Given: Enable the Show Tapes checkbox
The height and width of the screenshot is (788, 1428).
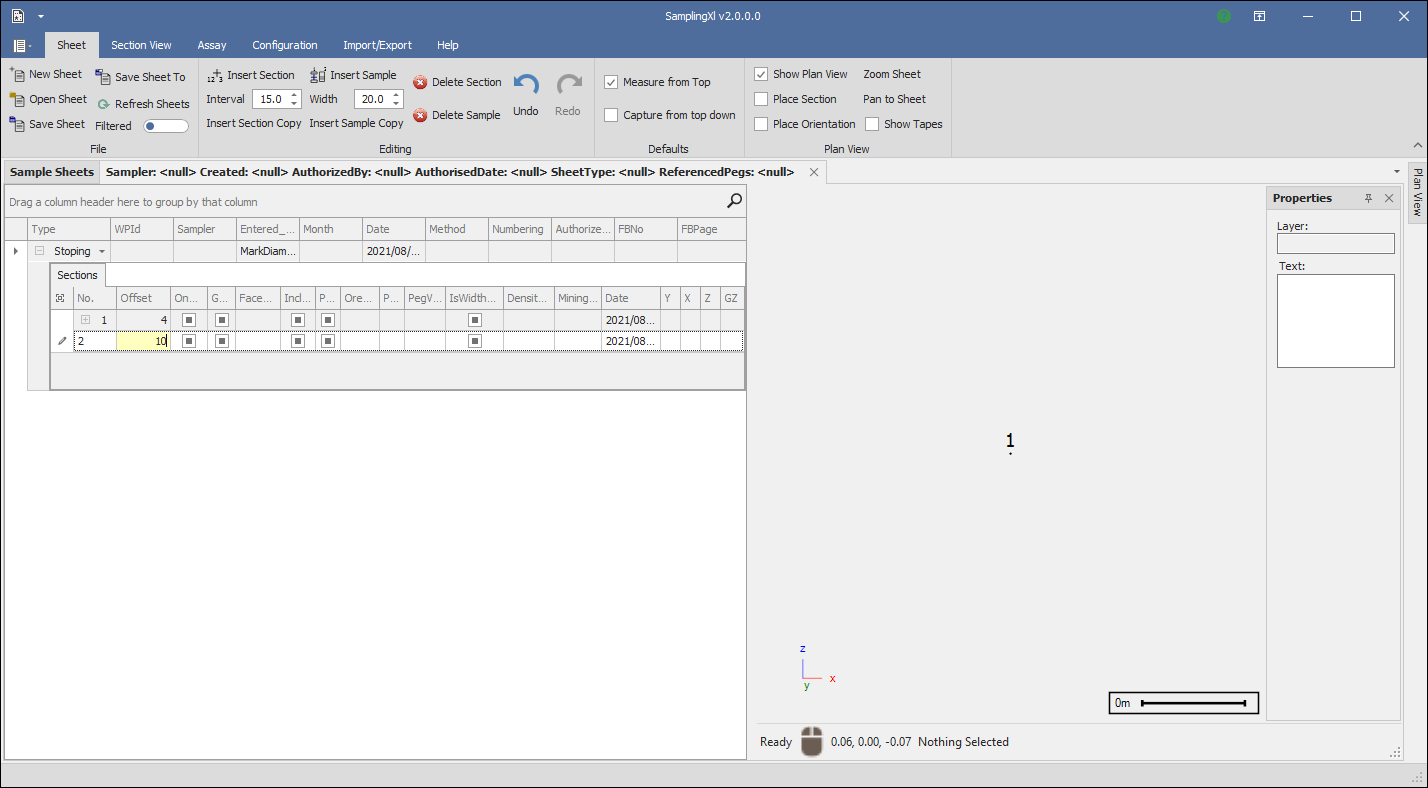Looking at the screenshot, I should pyautogui.click(x=872, y=124).
